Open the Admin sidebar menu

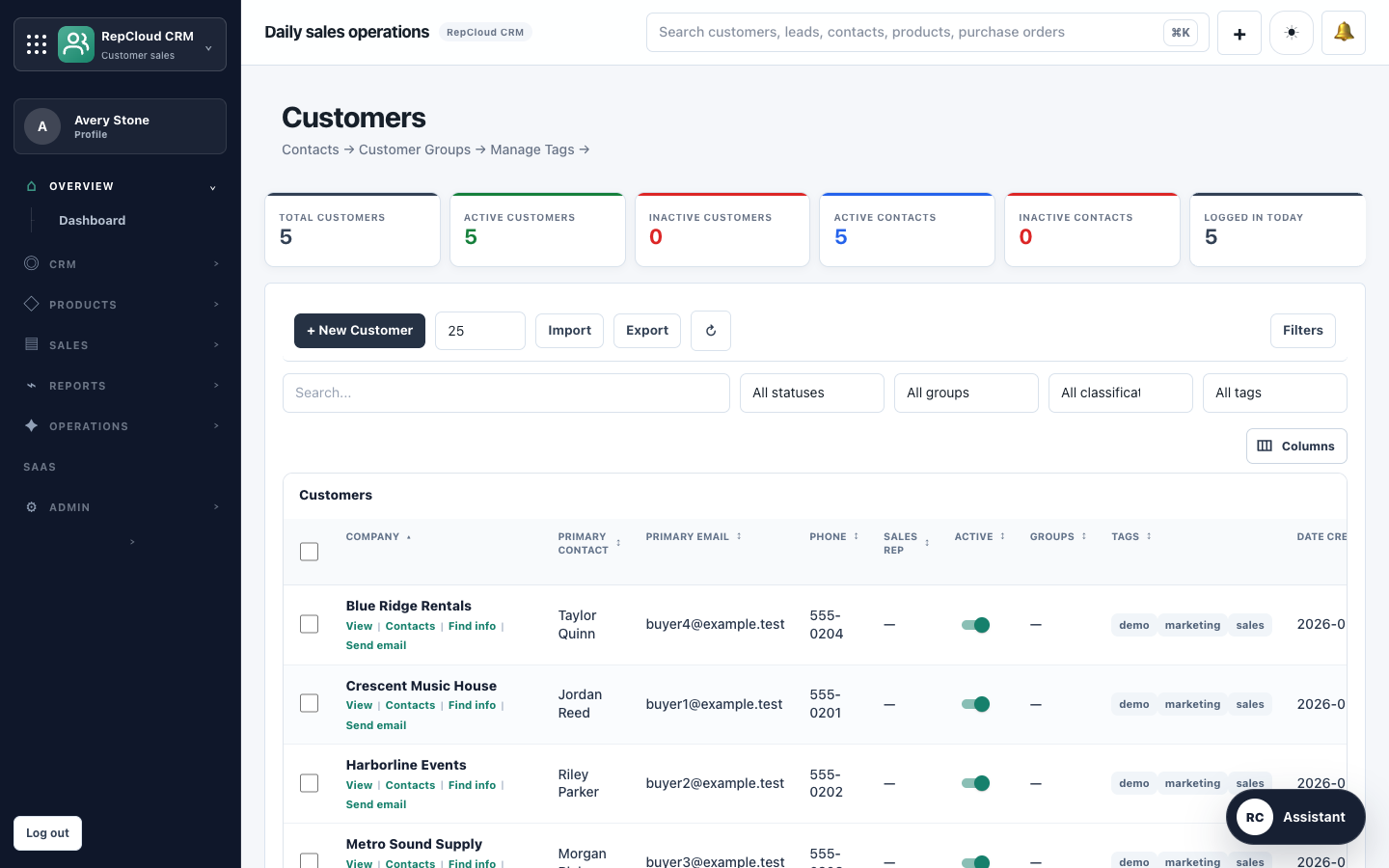121,507
